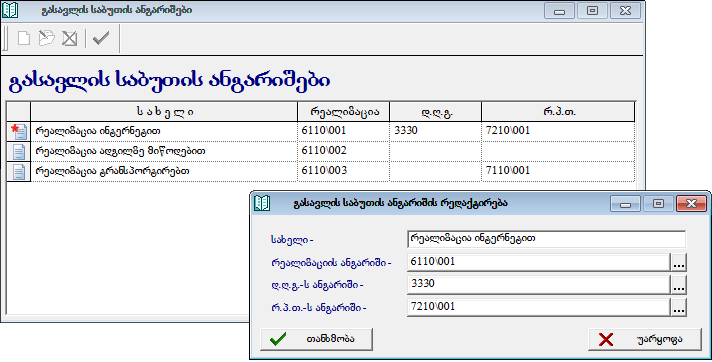
Task: Click the delete record toolbar icon
Action: pos(69,39)
